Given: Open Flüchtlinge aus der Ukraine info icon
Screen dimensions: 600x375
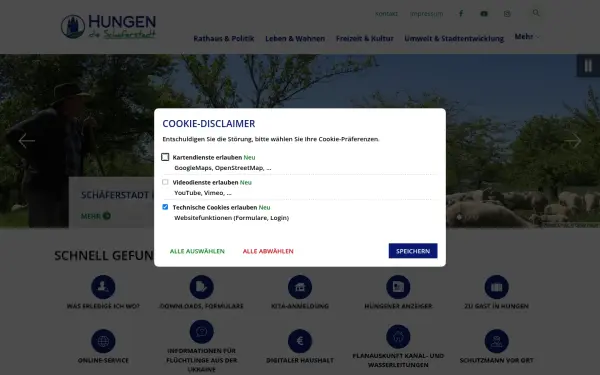Looking at the screenshot, I should pos(201,331).
